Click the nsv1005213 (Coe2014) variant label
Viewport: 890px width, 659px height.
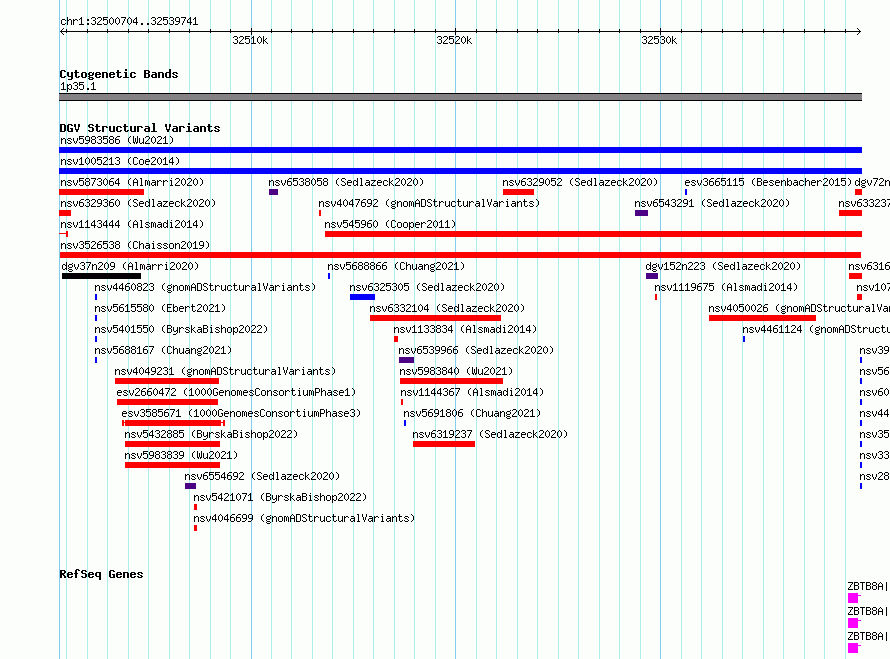pos(120,161)
